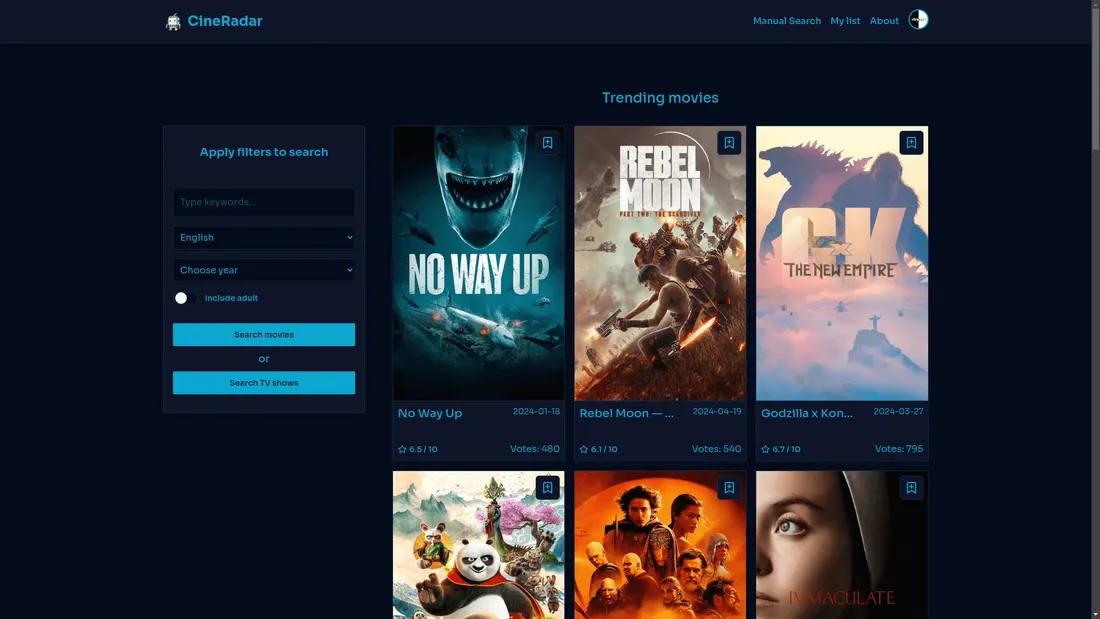The width and height of the screenshot is (1100, 619).
Task: Click the 2024-04-19 release date
Action: tap(717, 412)
